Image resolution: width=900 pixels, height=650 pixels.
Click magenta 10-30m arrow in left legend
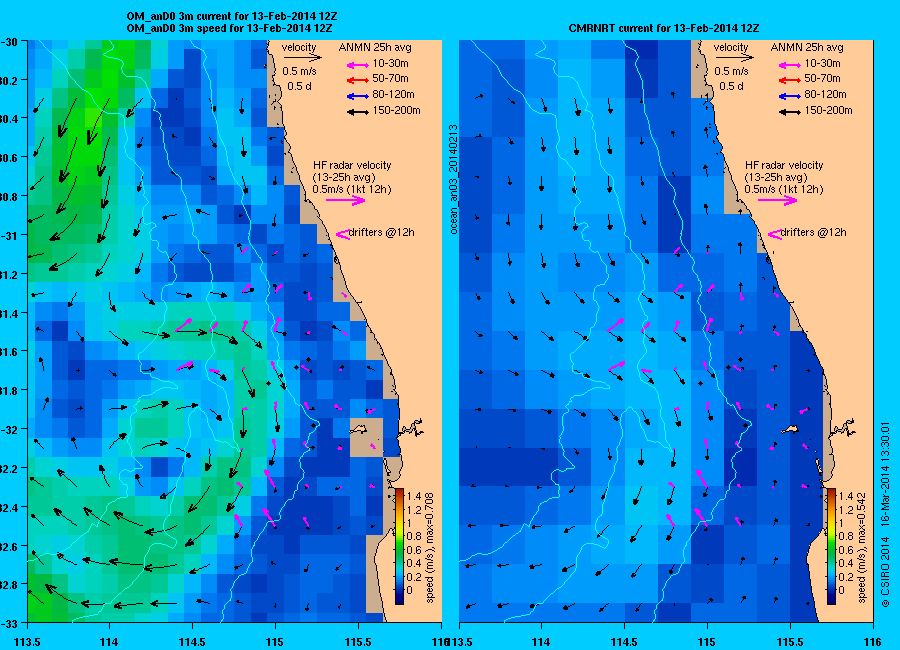pyautogui.click(x=358, y=65)
